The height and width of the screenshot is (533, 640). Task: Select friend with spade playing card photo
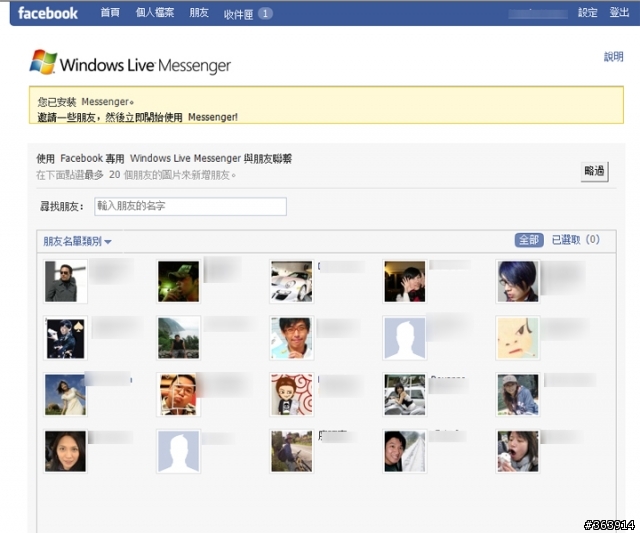(65, 338)
